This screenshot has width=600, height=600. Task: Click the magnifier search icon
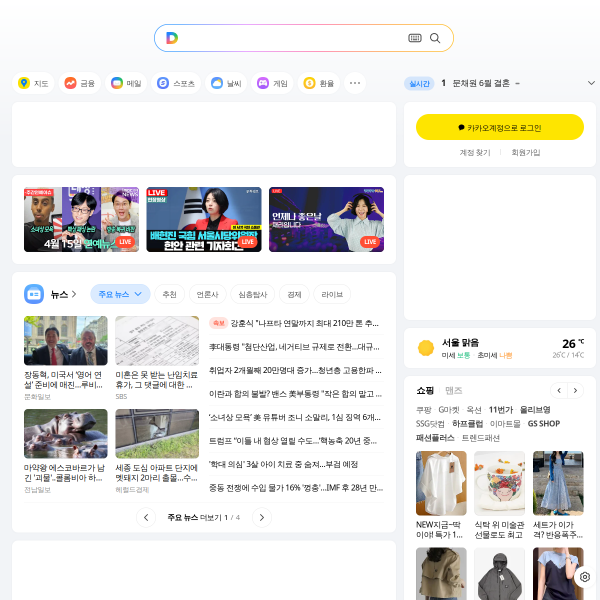point(435,38)
